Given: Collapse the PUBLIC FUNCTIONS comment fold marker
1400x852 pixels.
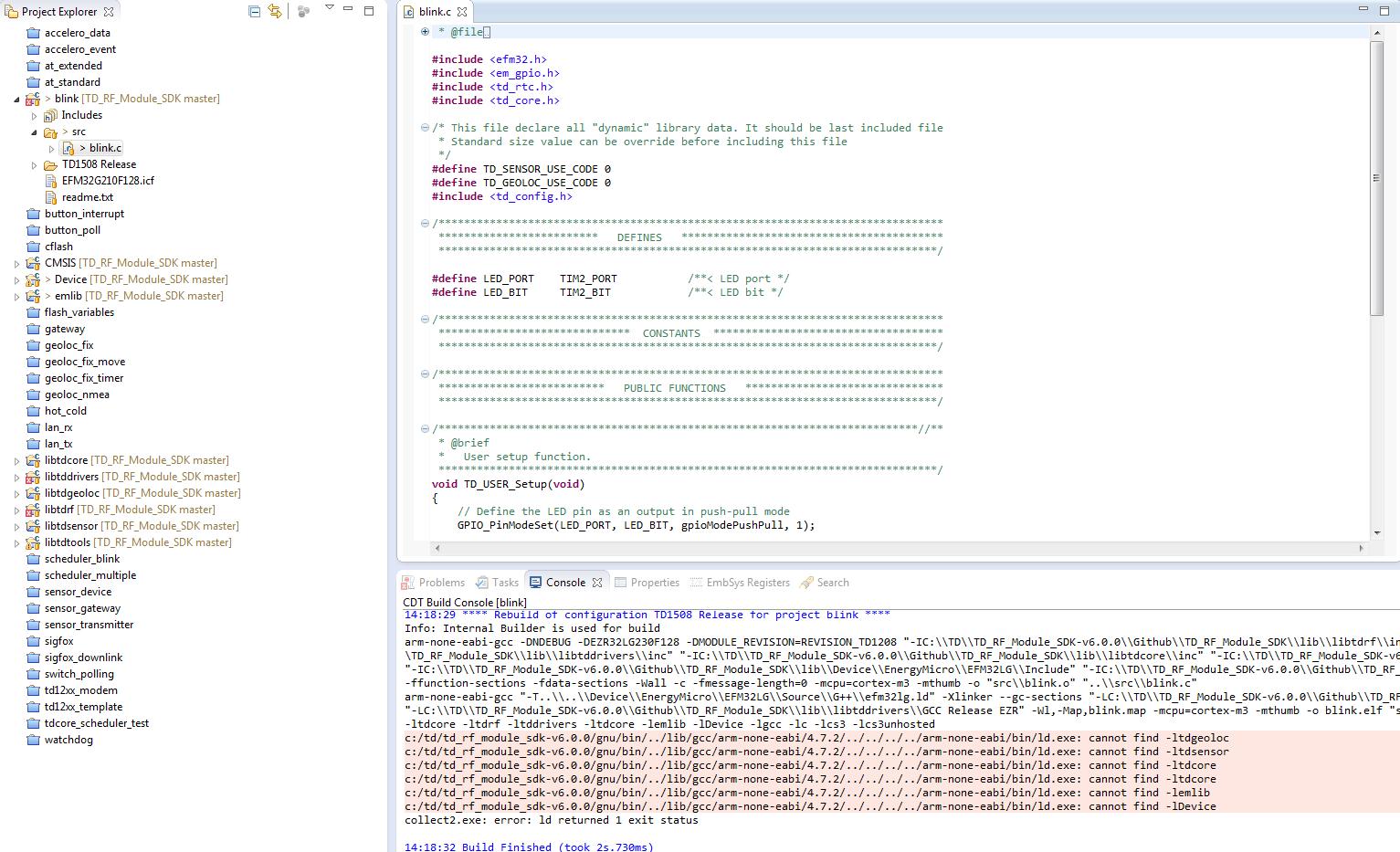Looking at the screenshot, I should [425, 374].
